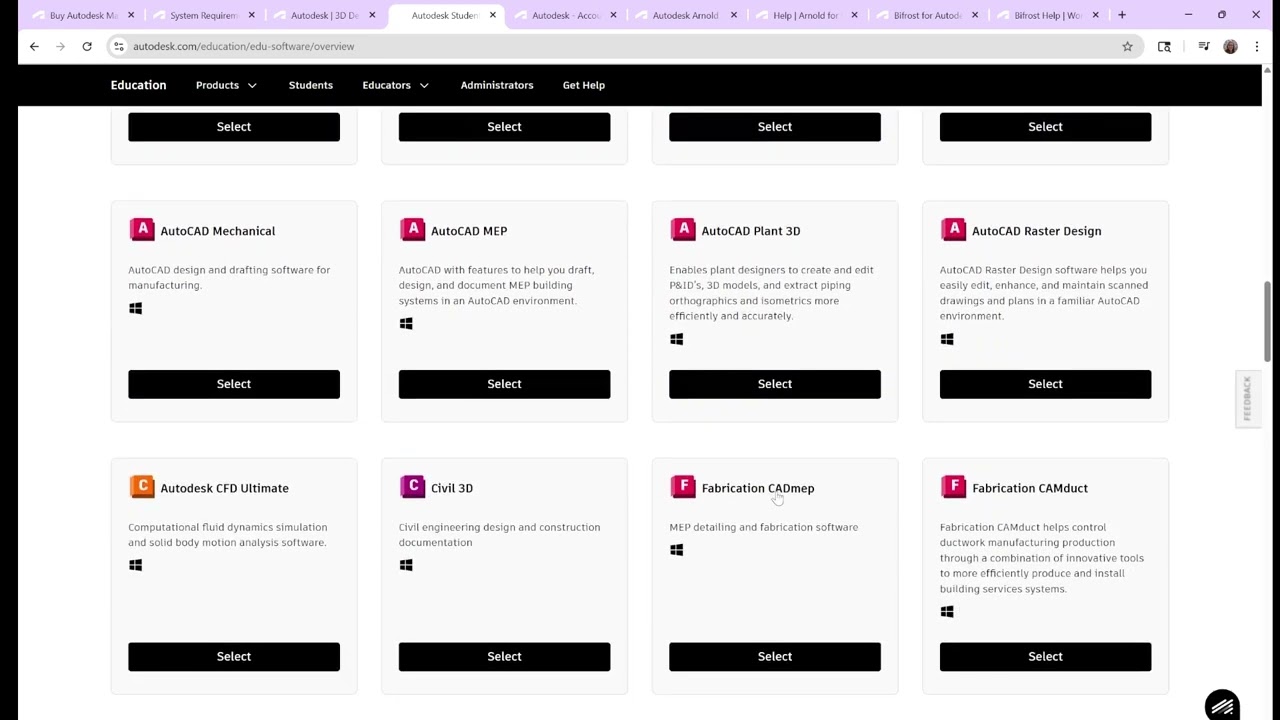Click the Windows logo under AutoCAD Raster Design
This screenshot has width=1280, height=720.
pyautogui.click(x=947, y=339)
